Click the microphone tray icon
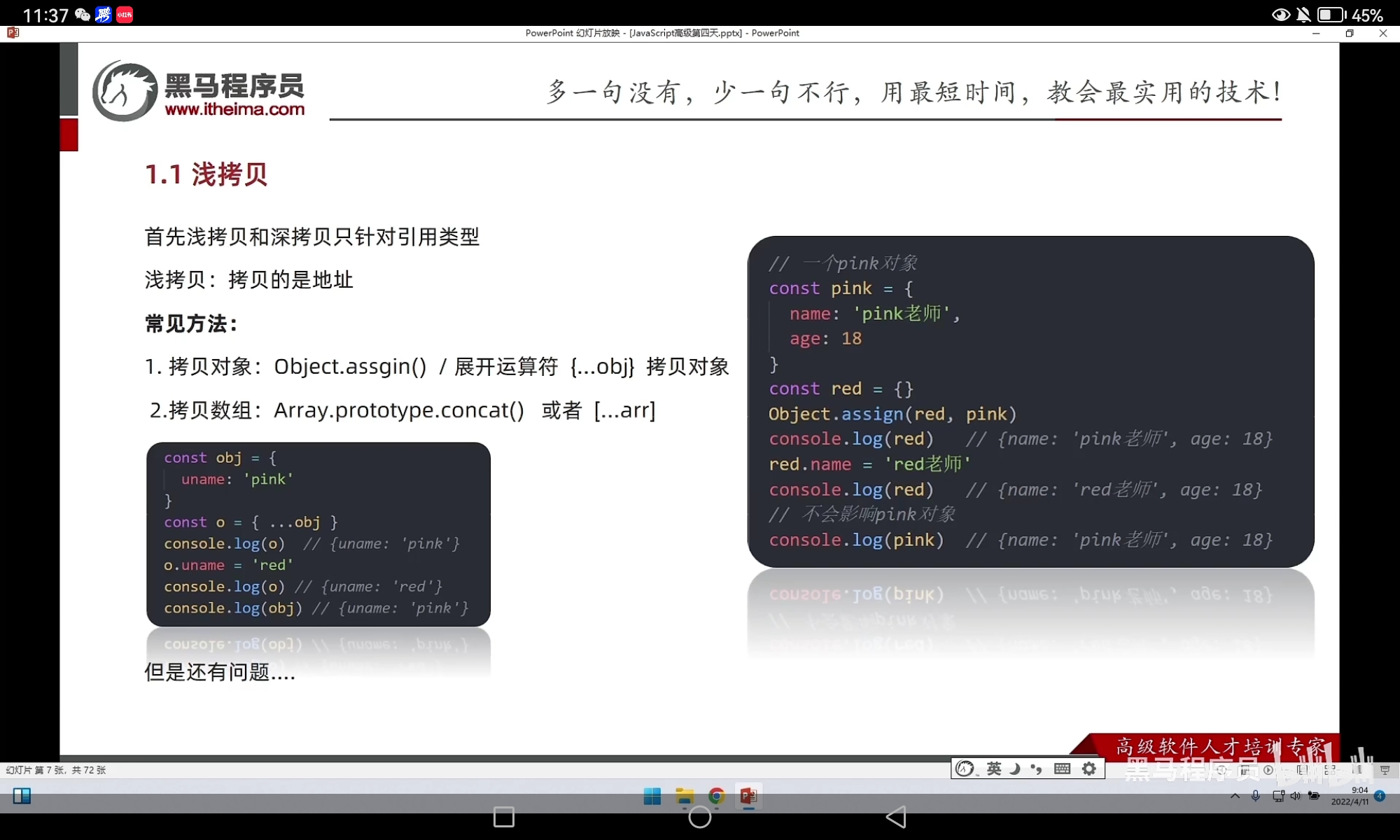The image size is (1400, 840). (x=1256, y=797)
